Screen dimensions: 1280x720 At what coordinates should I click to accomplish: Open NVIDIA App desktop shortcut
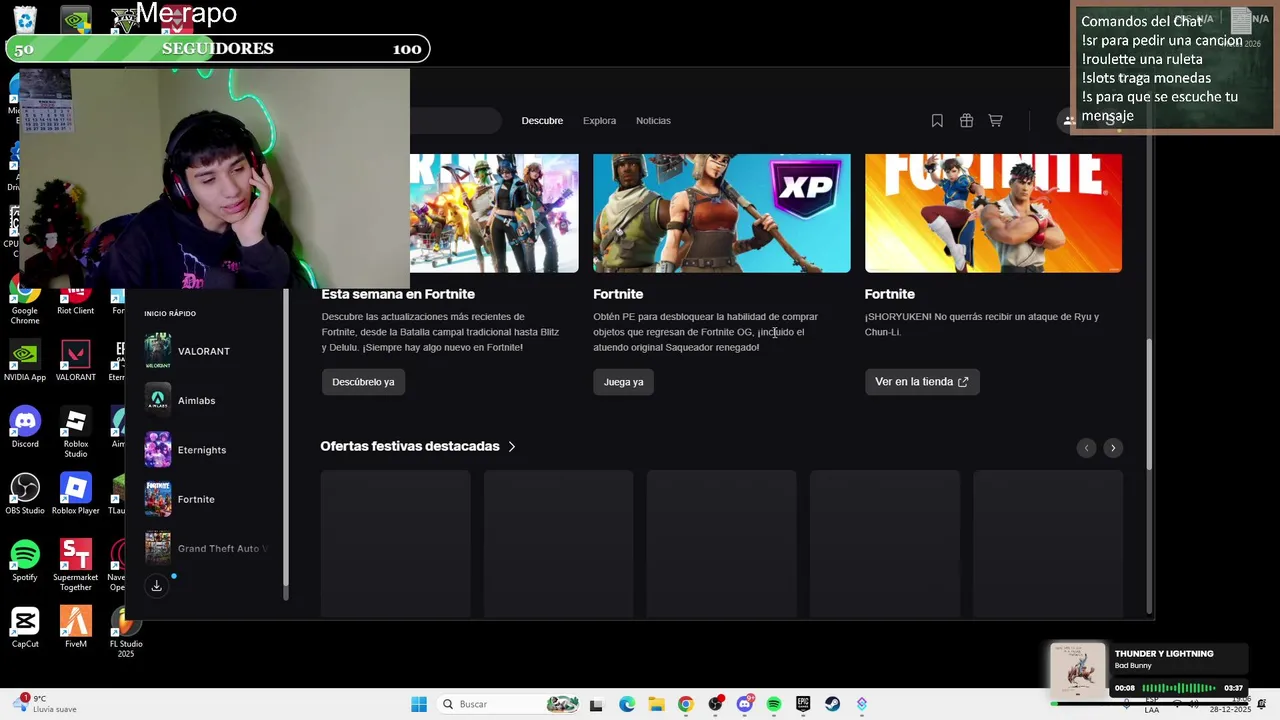25,361
